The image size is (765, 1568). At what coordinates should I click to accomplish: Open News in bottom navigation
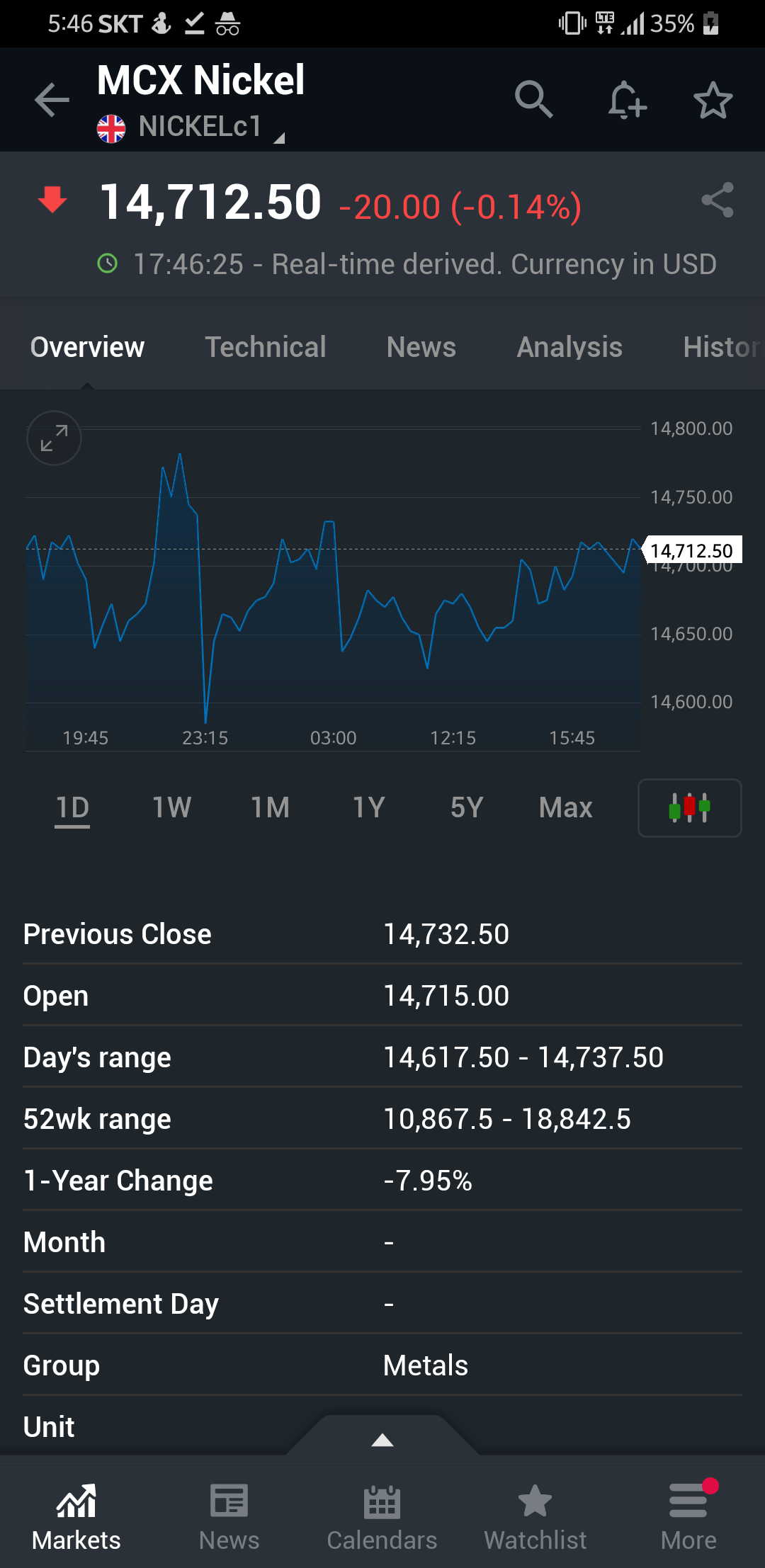(229, 1517)
